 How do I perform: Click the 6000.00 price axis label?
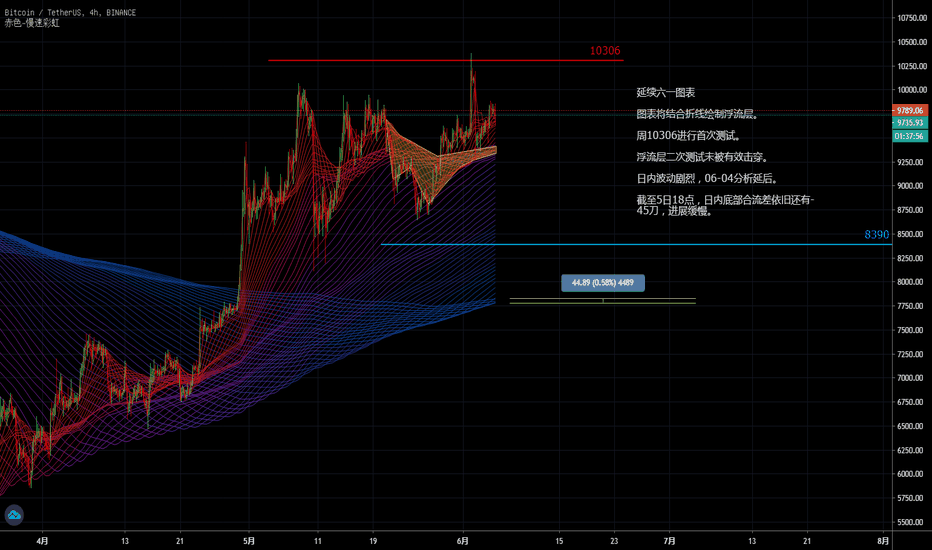pyautogui.click(x=912, y=474)
